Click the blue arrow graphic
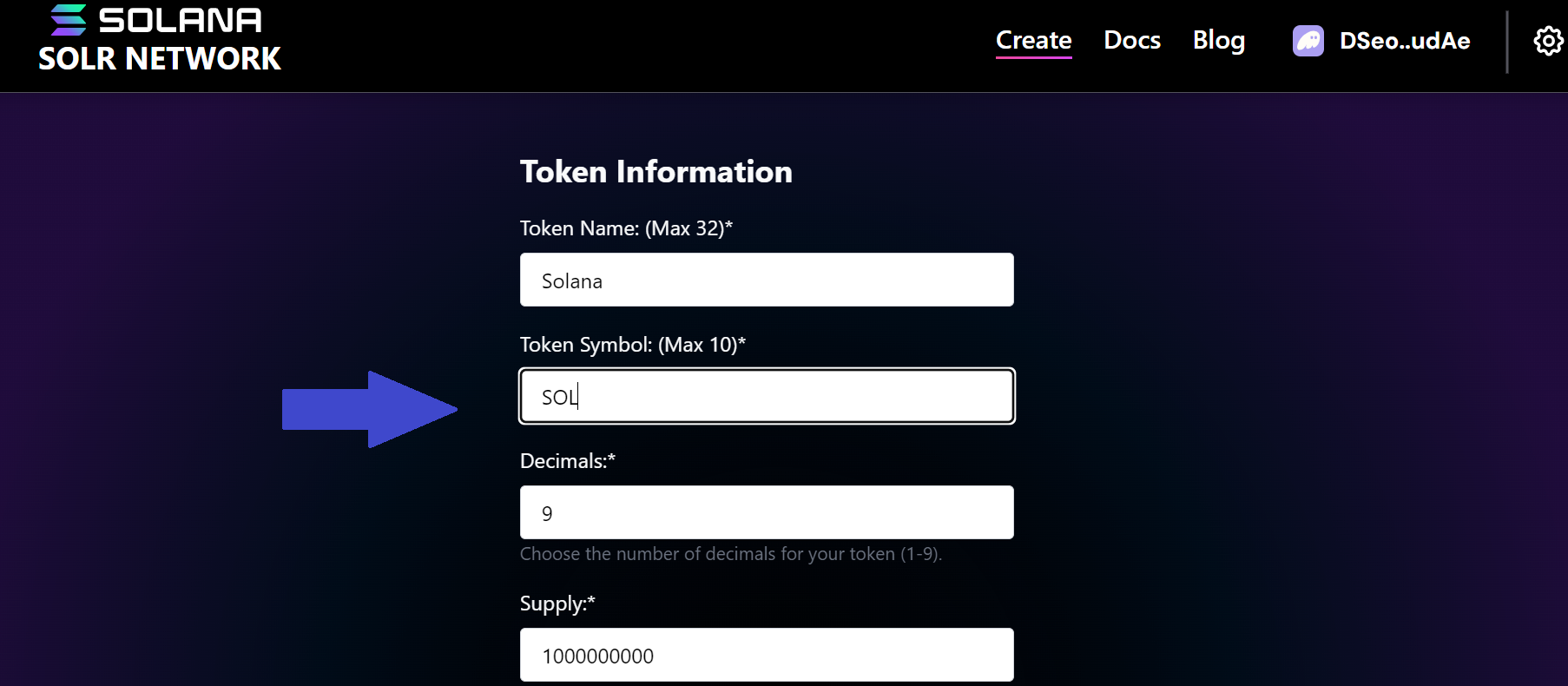This screenshot has width=1568, height=686. (x=369, y=408)
